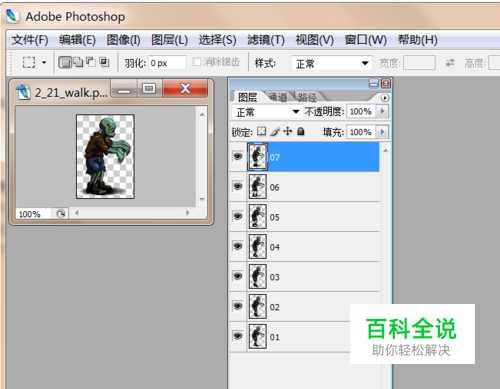Open the 视图(V) menu

click(314, 40)
